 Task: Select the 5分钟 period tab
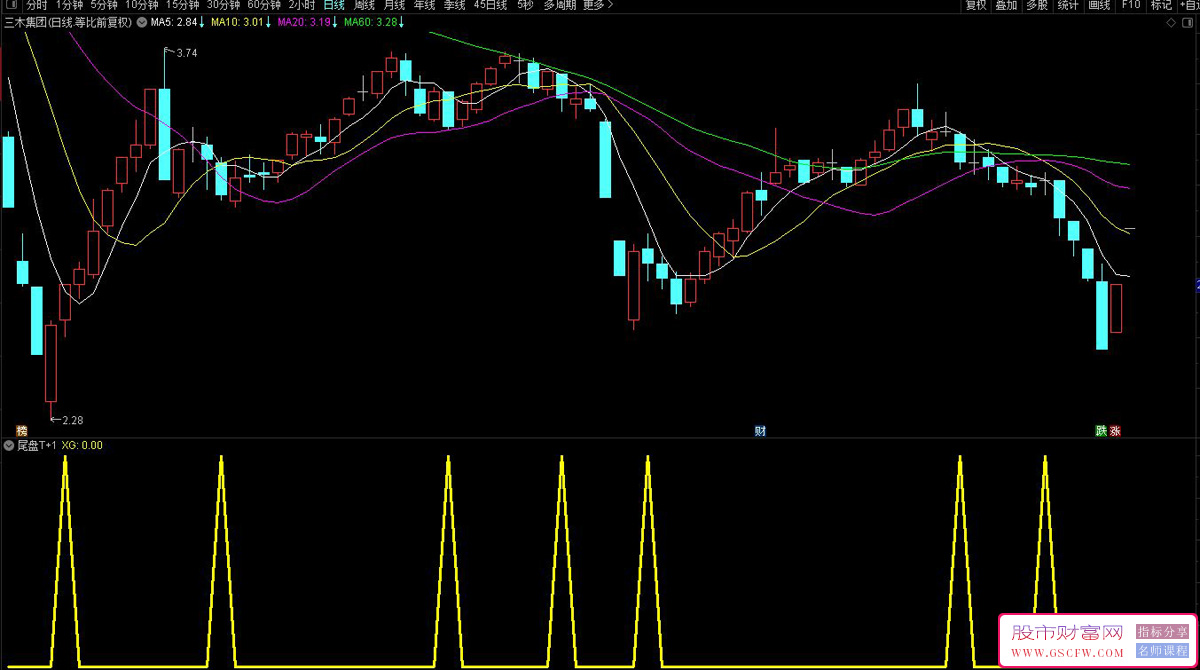tap(104, 5)
